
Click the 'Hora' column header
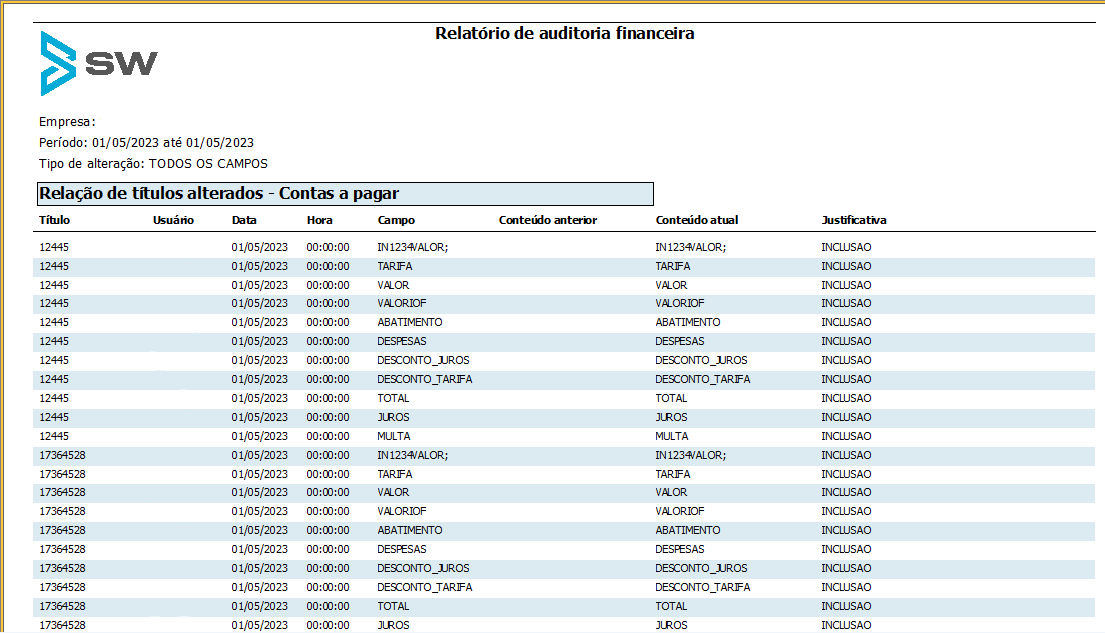tap(319, 220)
